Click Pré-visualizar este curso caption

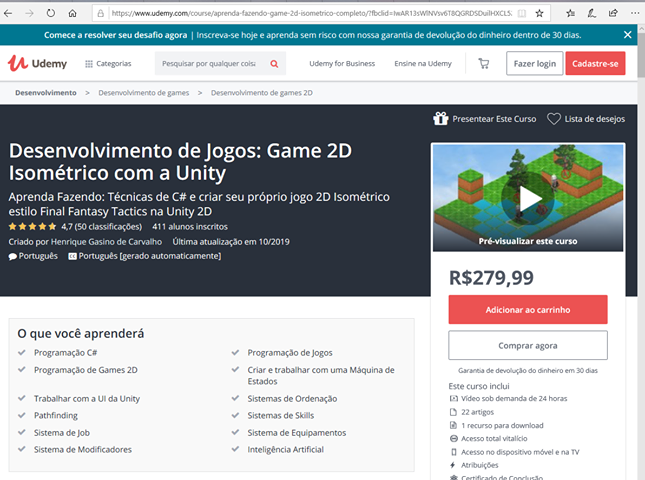pyautogui.click(x=528, y=241)
